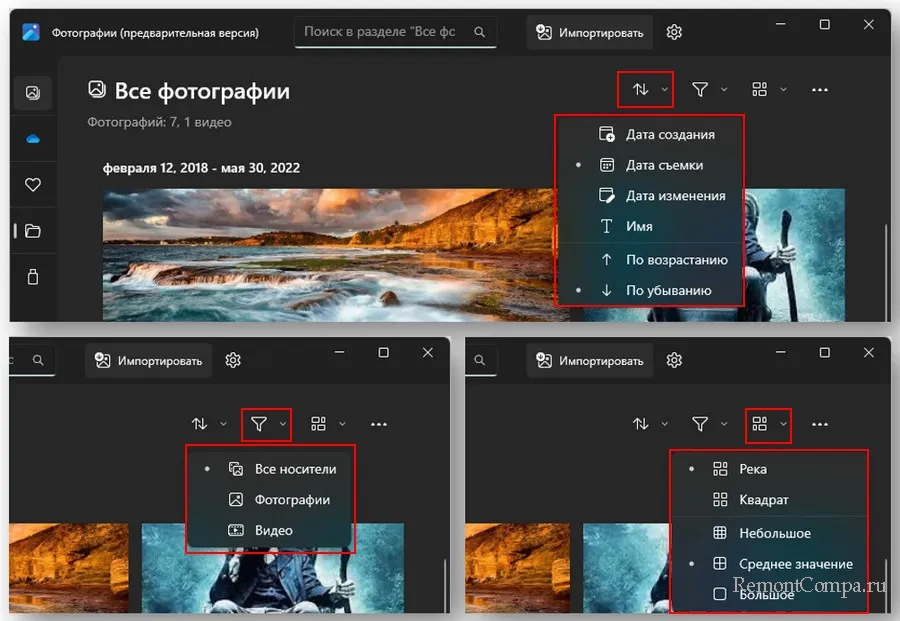Choose "Небольшое" thumbnail size
This screenshot has height=621, width=900.
point(769,533)
